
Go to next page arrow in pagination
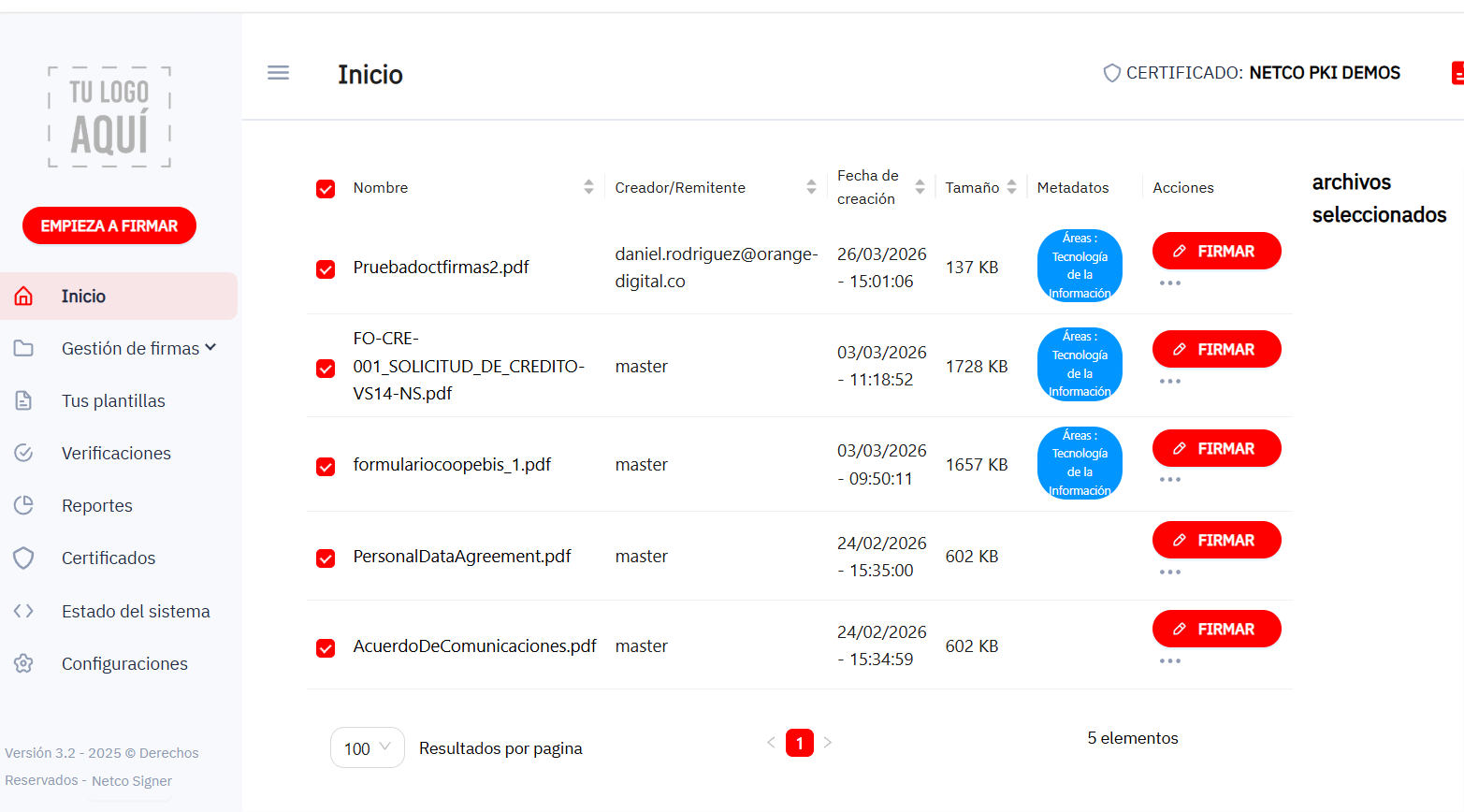[828, 743]
